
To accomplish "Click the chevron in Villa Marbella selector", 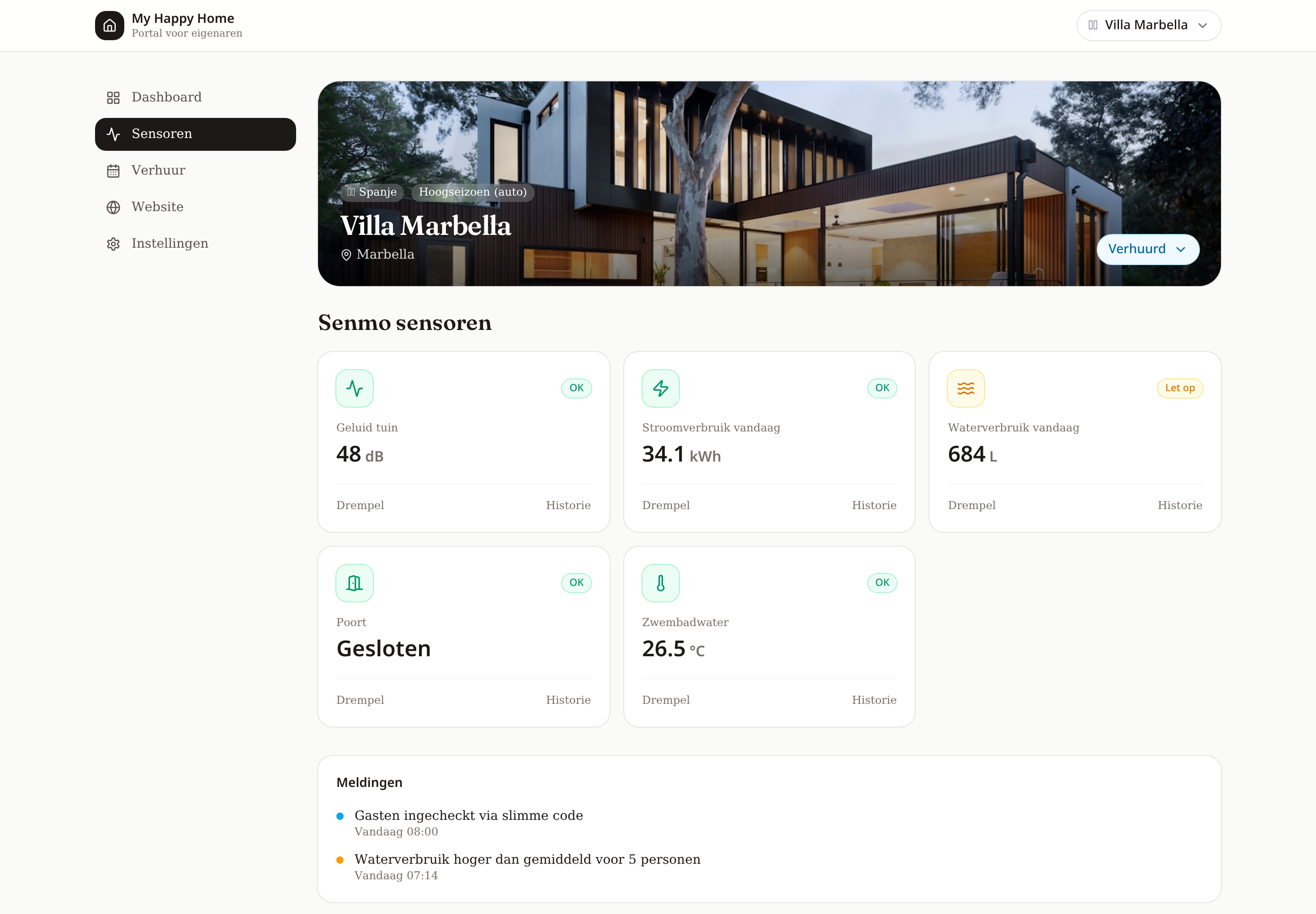I will (x=1203, y=26).
